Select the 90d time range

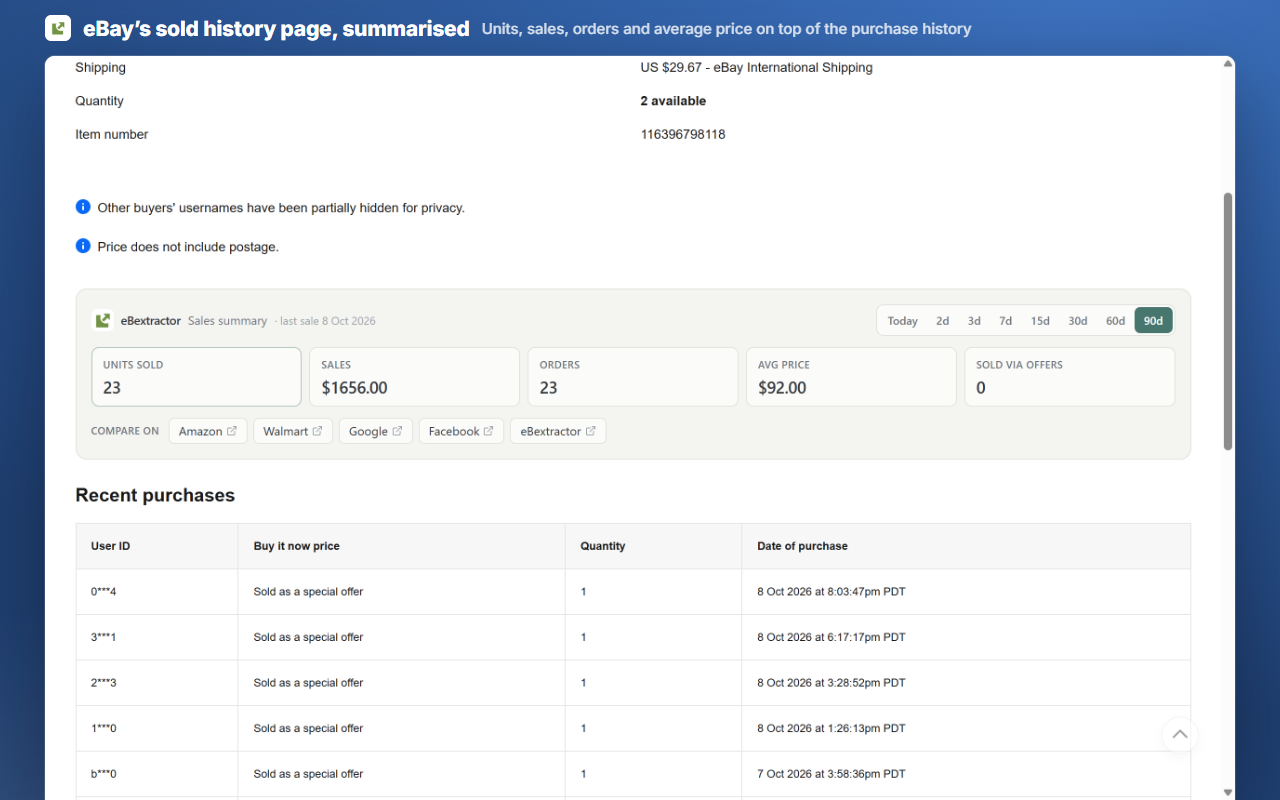coord(1153,321)
